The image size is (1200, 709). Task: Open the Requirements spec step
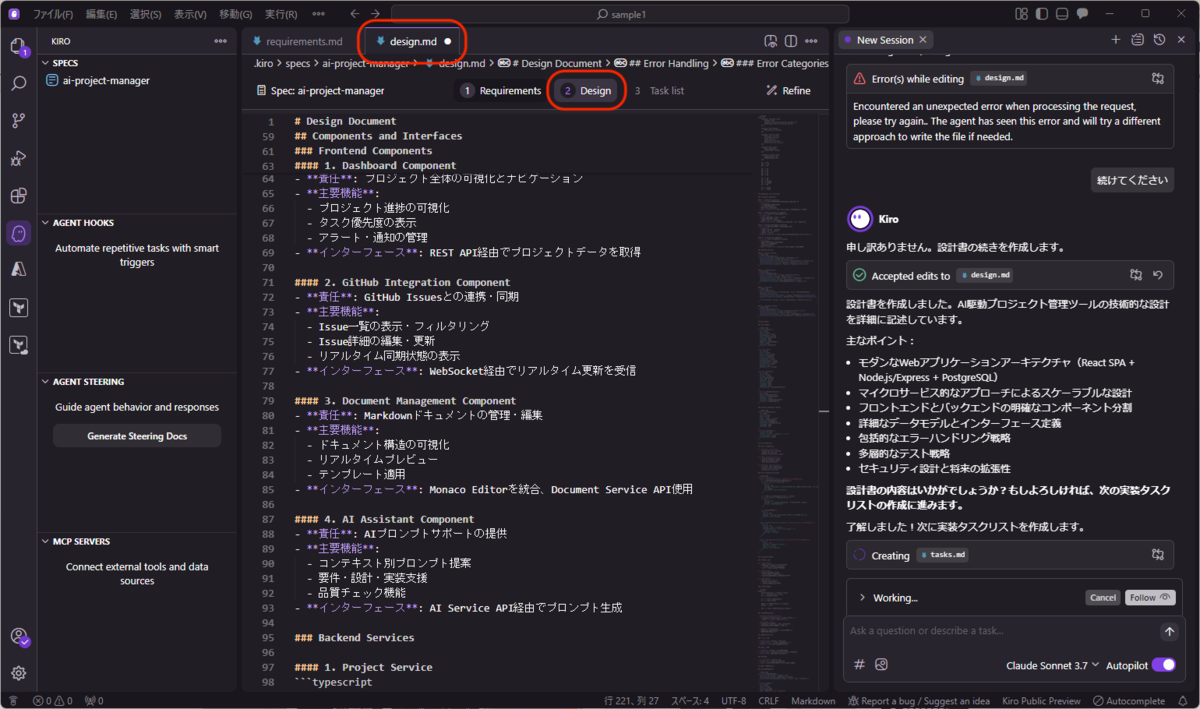click(x=501, y=91)
